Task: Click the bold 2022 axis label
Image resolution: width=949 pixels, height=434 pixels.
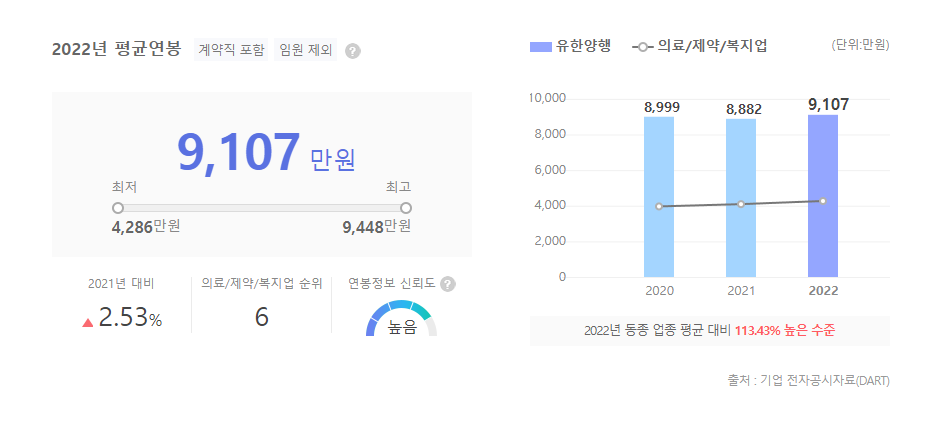Action: [x=823, y=291]
